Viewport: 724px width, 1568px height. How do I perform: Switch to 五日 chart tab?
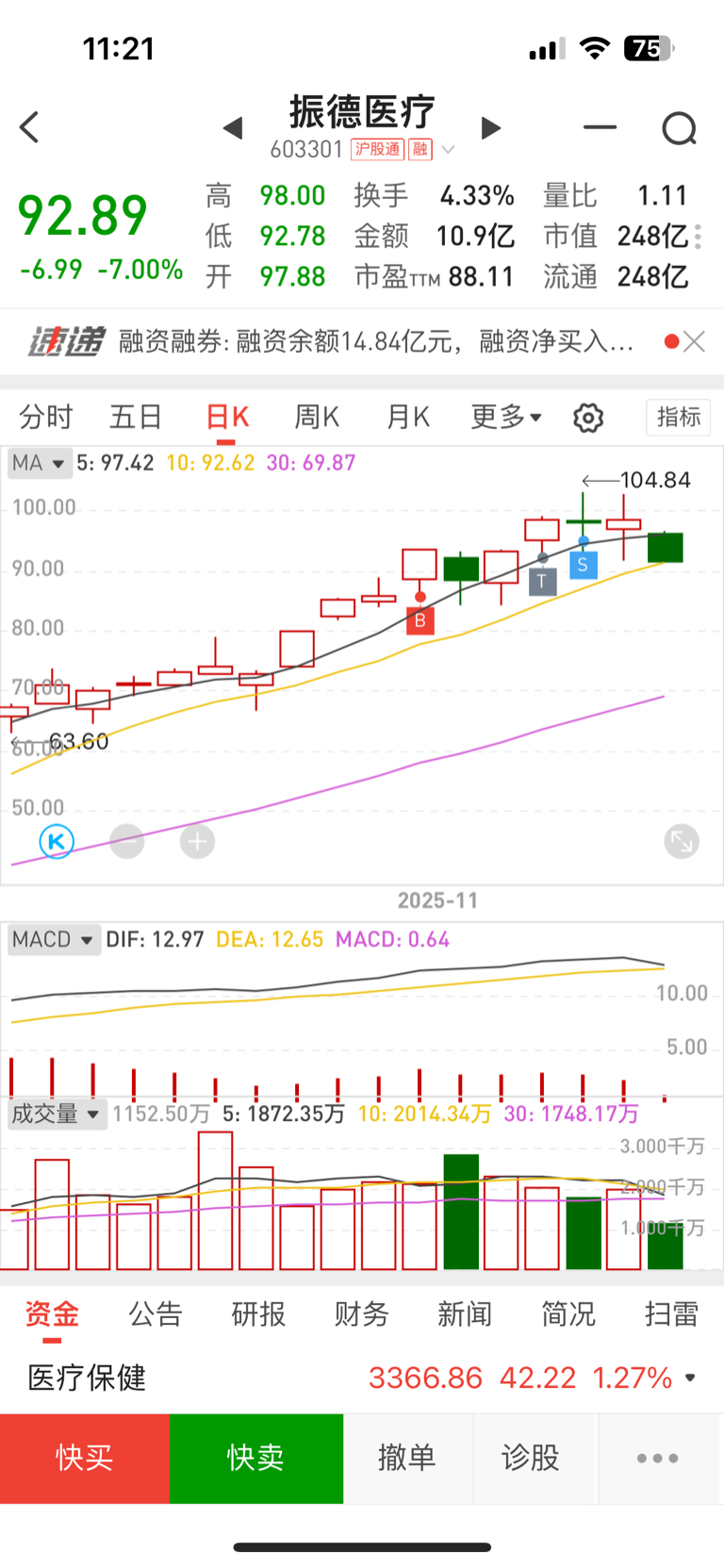(136, 417)
